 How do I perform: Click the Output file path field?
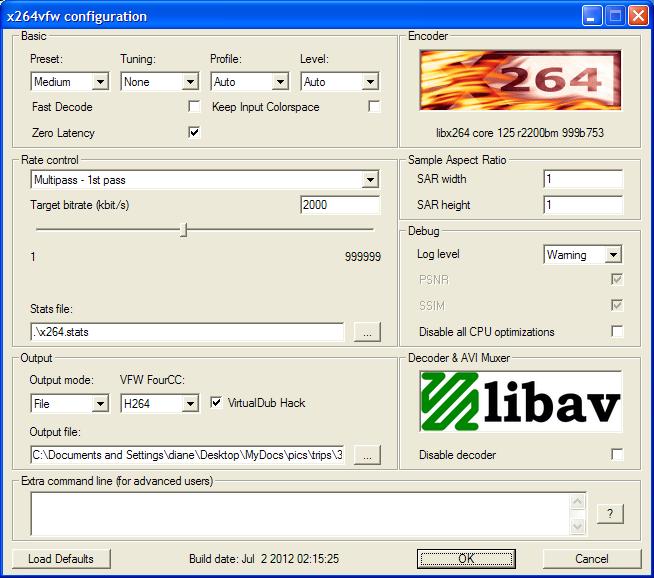click(x=187, y=455)
